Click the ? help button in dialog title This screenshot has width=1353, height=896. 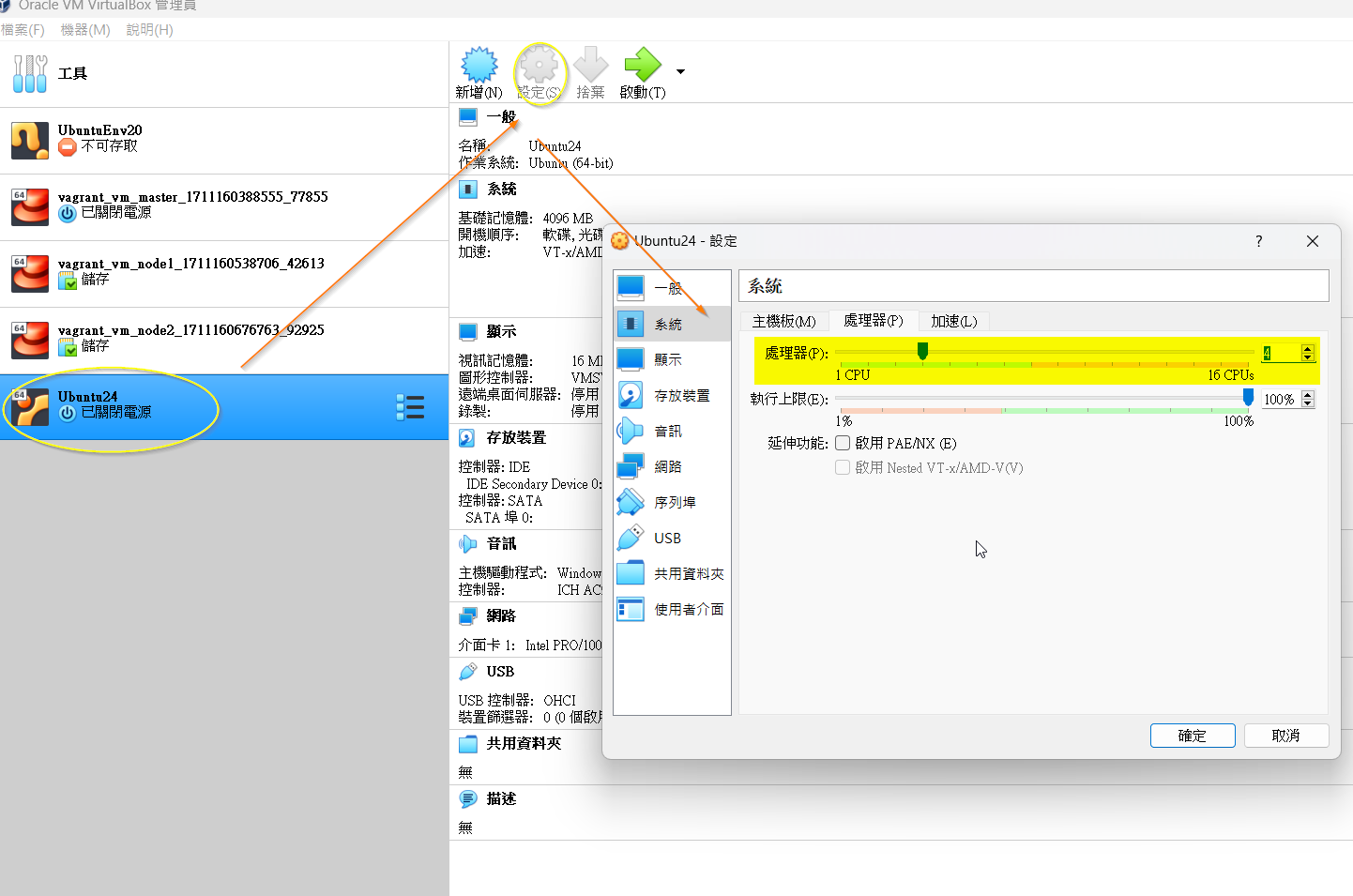[1259, 241]
